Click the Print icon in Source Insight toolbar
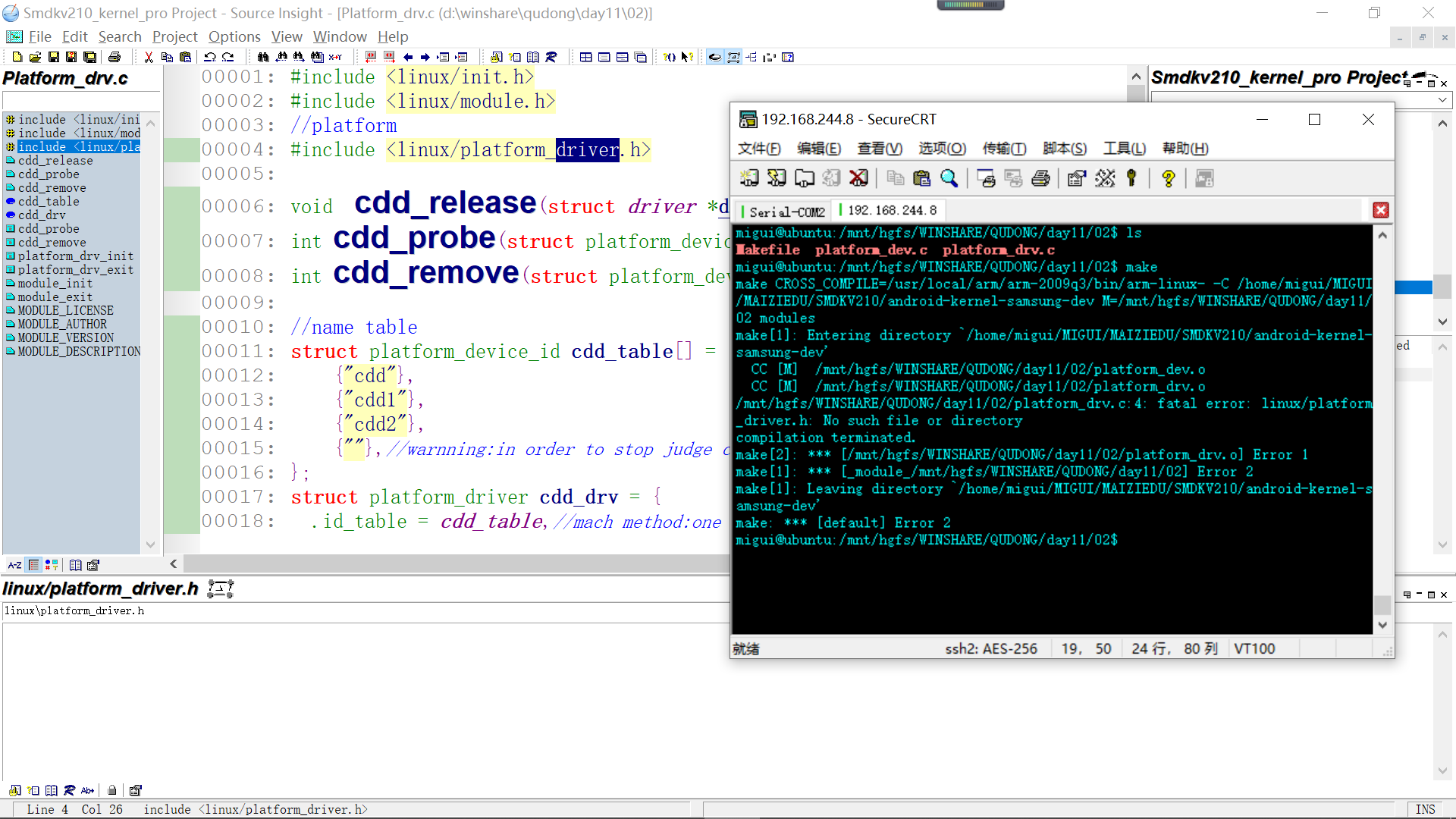This screenshot has width=1456, height=819. tap(115, 57)
